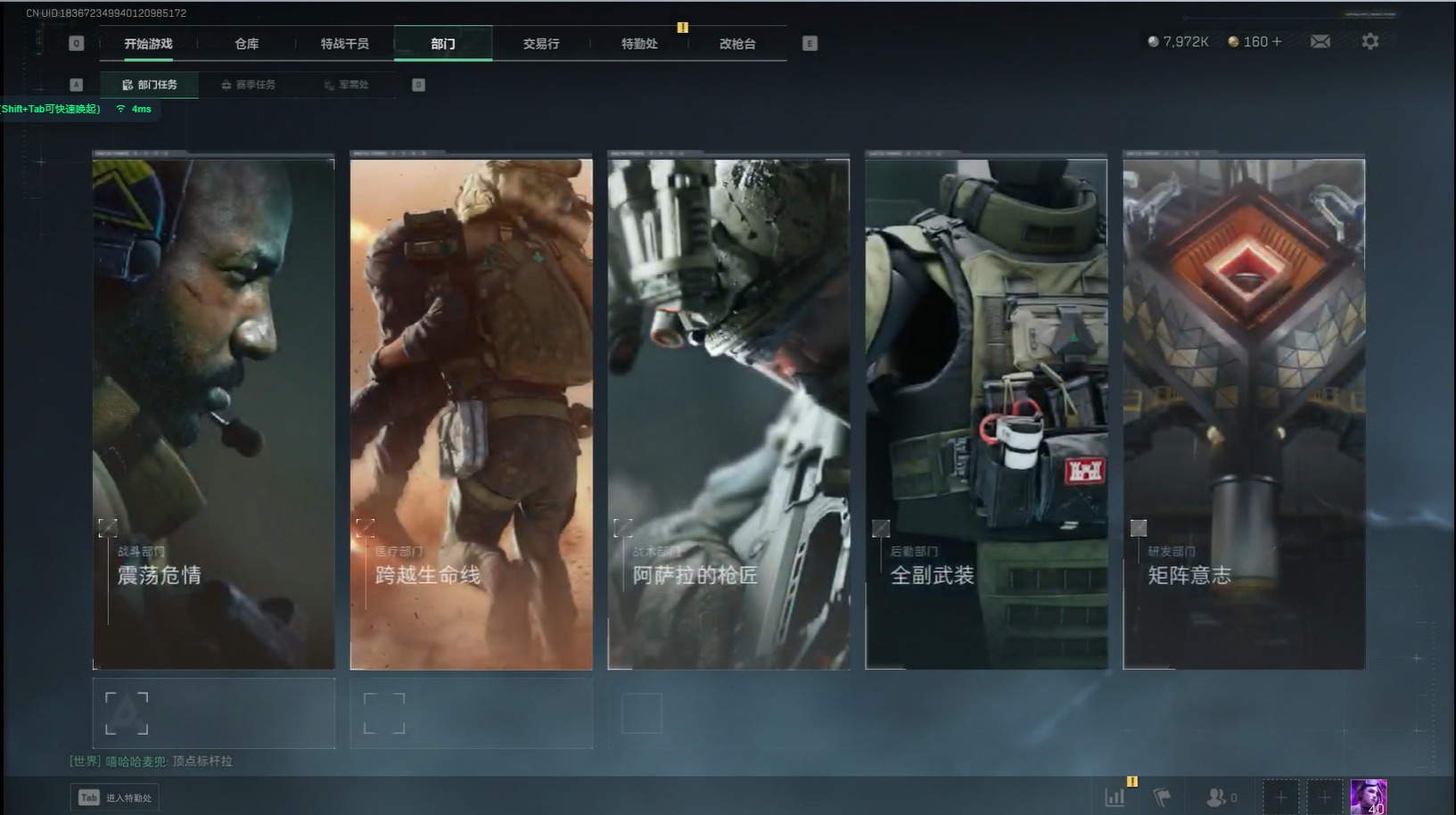Screen dimensions: 1456x815
Task: Click the purple player avatar
Action: point(1368,796)
